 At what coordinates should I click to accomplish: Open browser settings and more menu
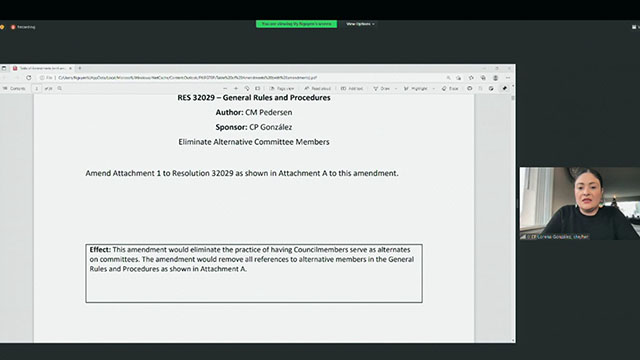[x=508, y=78]
